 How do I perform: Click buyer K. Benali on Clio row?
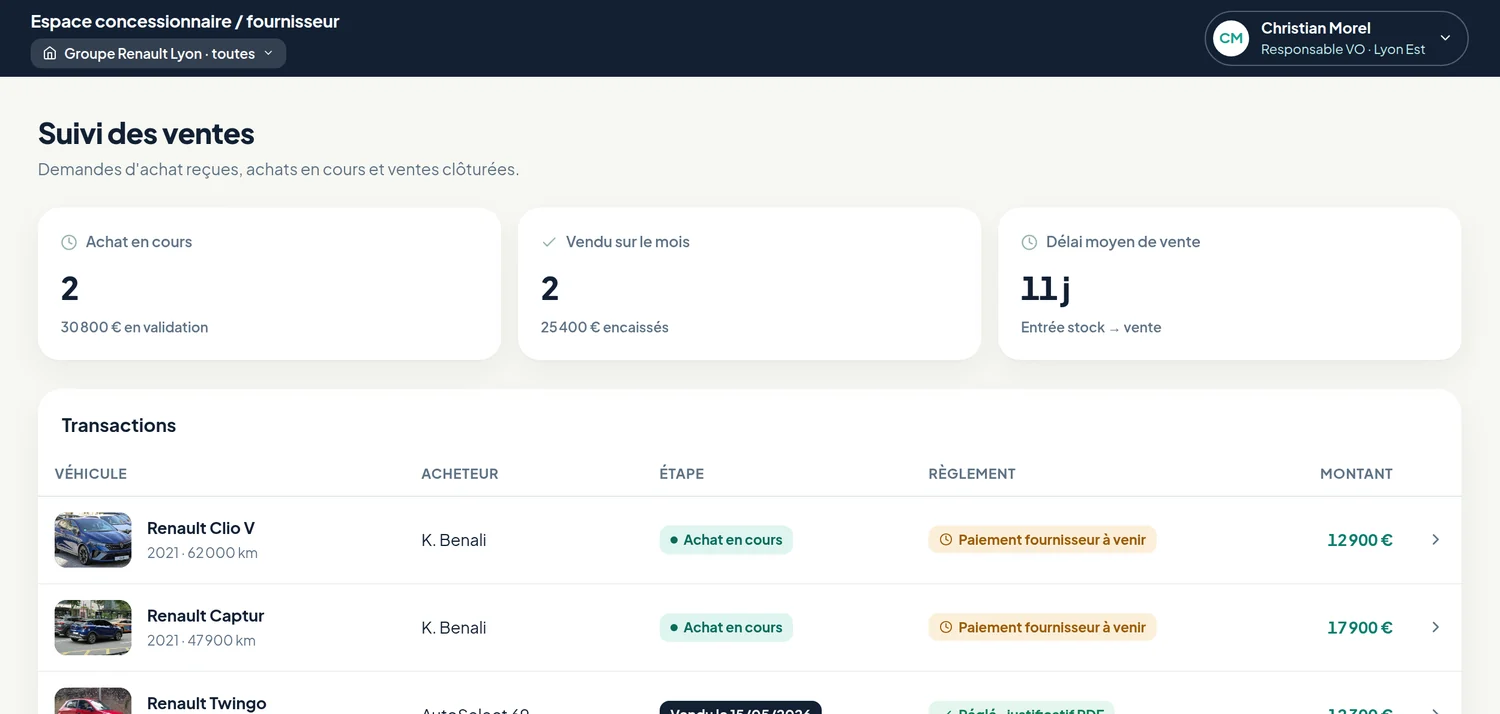point(454,540)
